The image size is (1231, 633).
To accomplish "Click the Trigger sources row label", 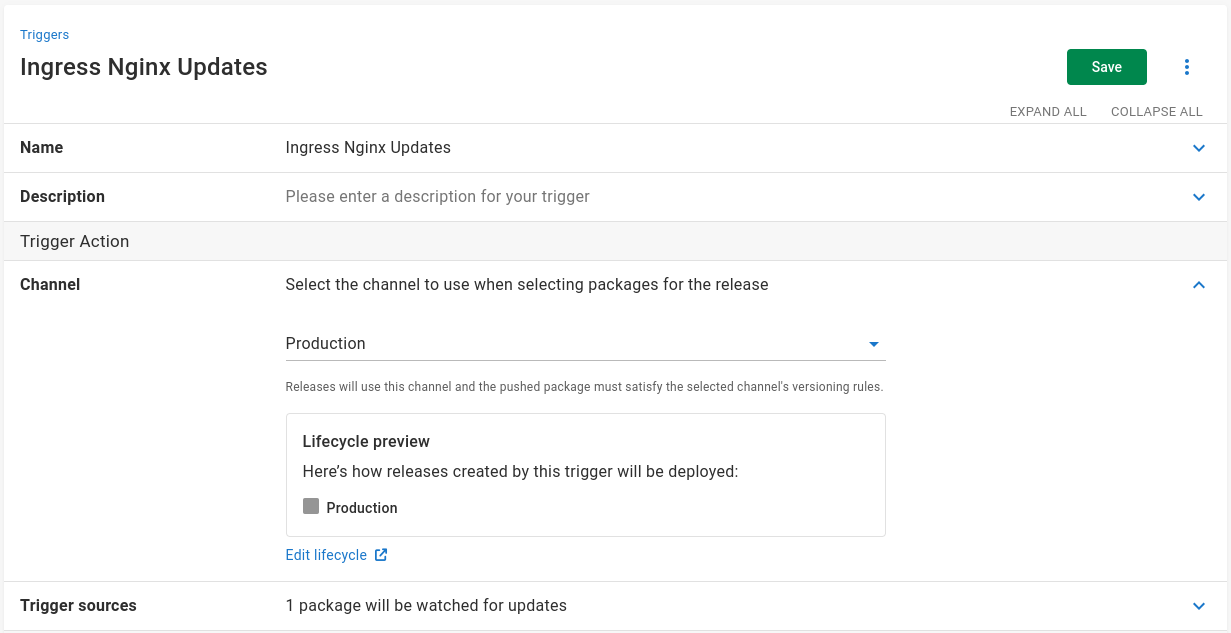I will 78,606.
